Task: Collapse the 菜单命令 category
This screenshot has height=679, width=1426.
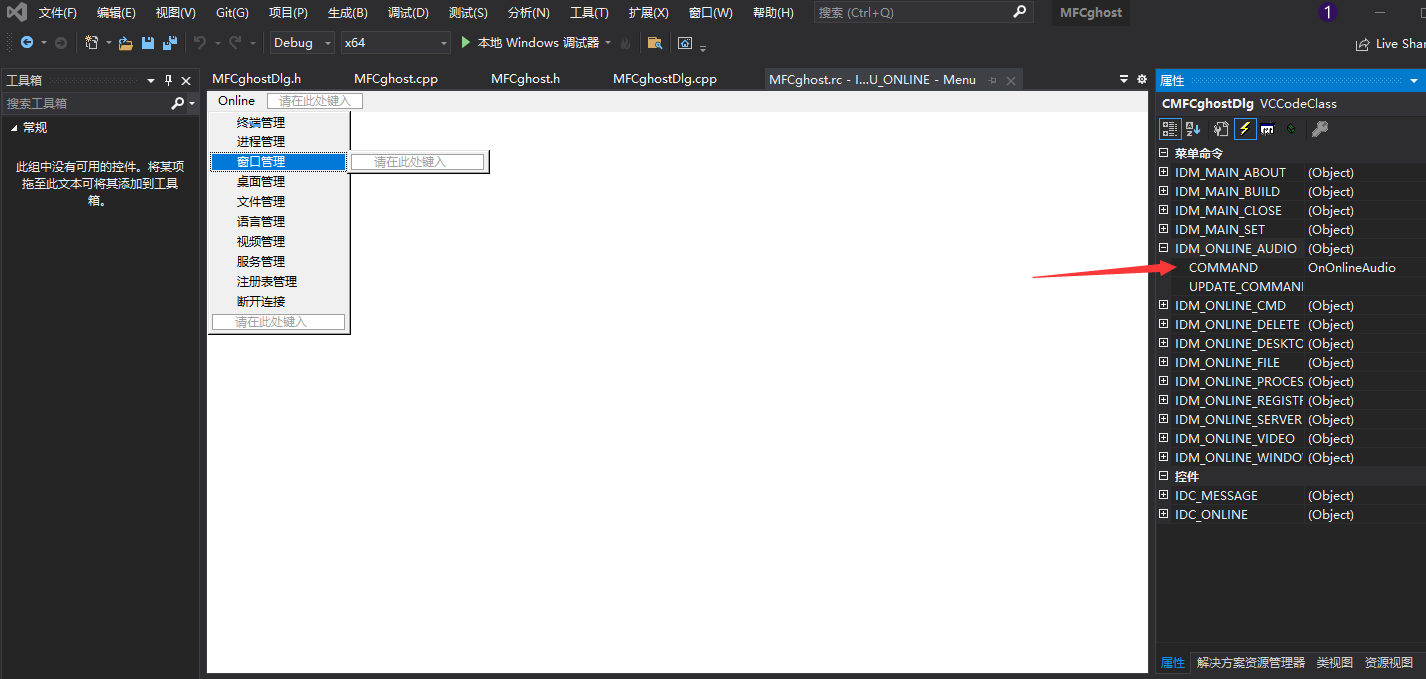Action: tap(1163, 153)
